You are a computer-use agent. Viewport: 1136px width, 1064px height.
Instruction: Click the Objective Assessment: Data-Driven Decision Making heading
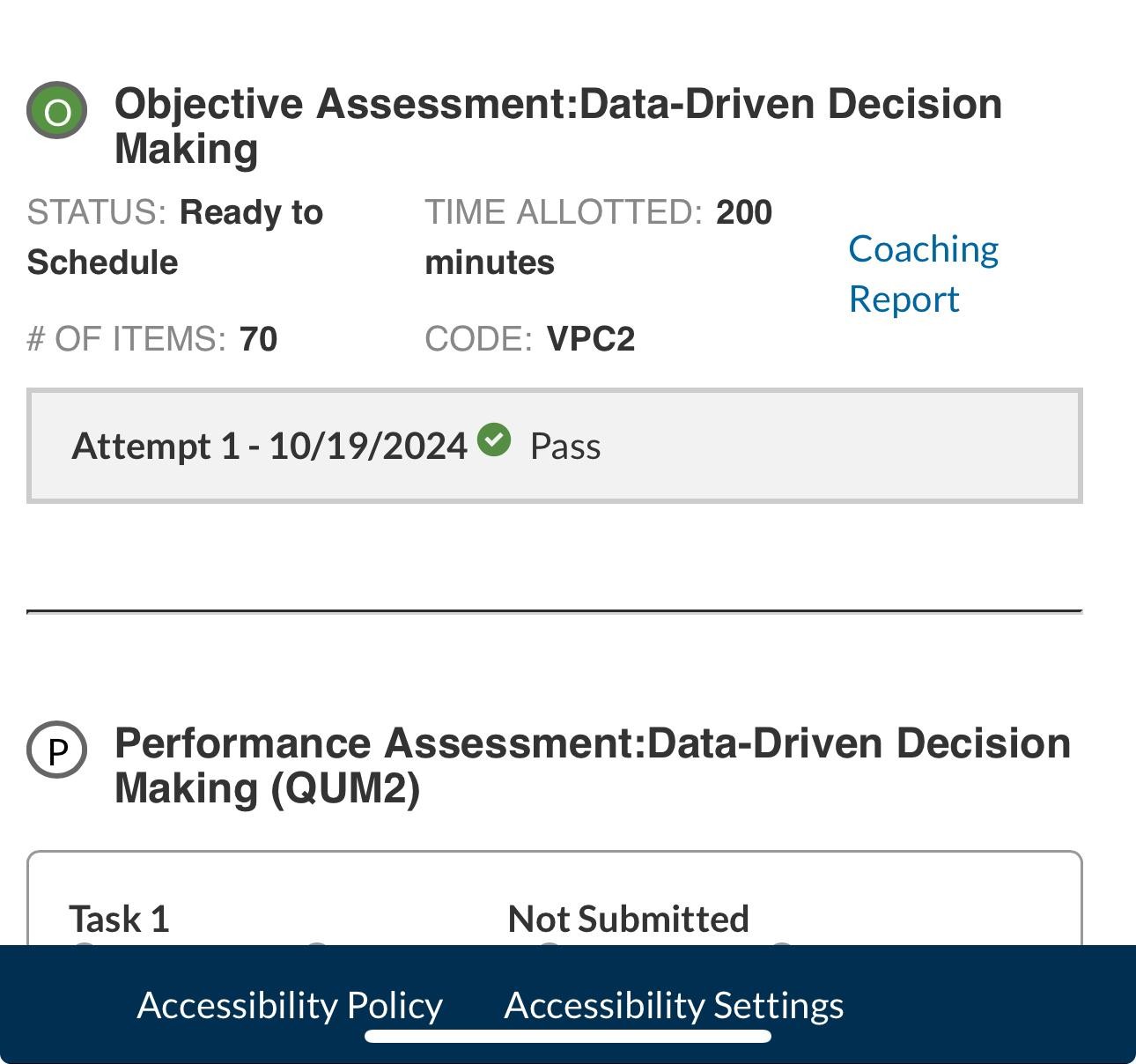pyautogui.click(x=558, y=126)
